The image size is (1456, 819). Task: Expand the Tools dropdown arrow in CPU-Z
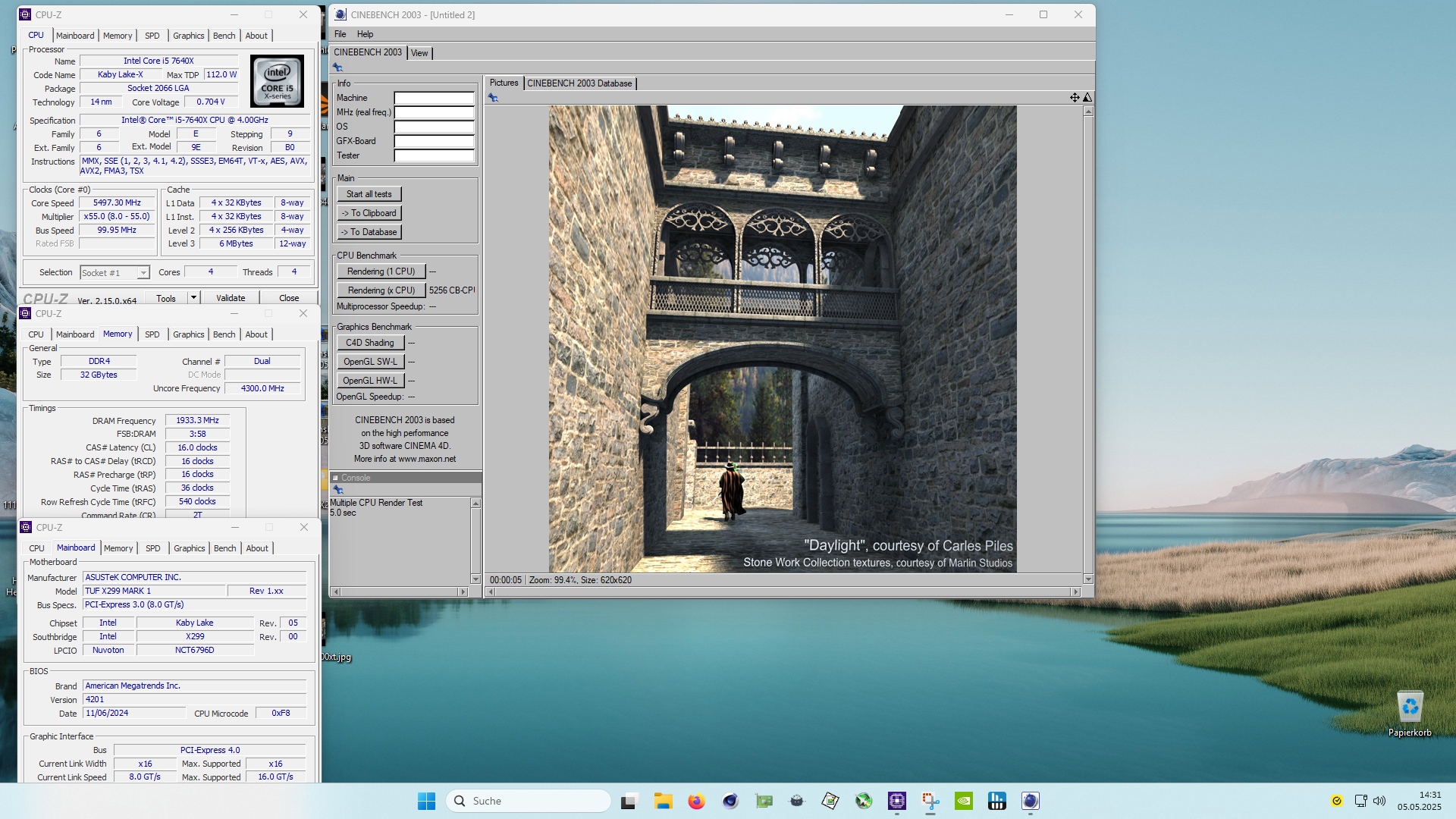pos(193,297)
